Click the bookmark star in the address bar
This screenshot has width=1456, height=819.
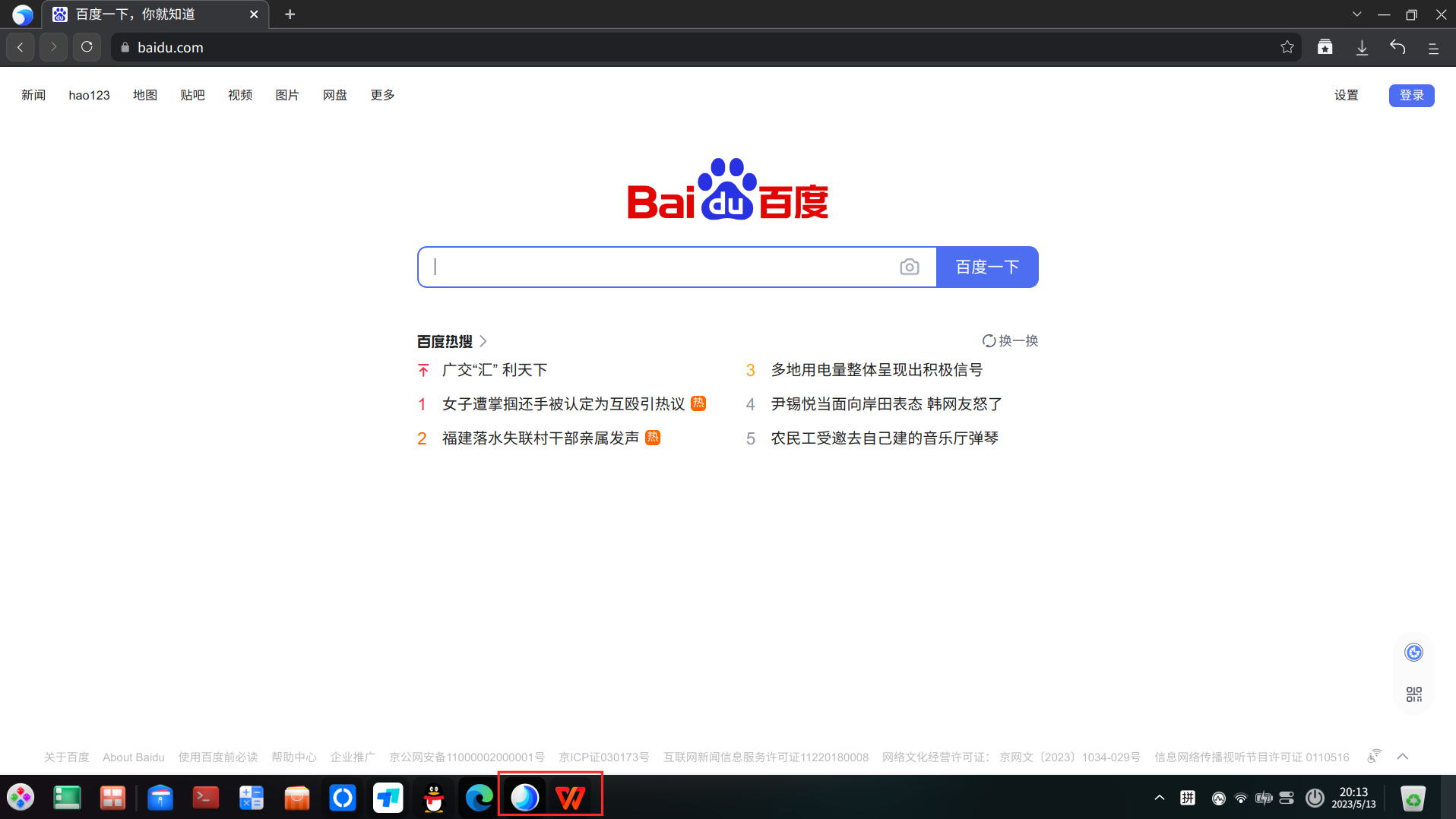[1287, 47]
